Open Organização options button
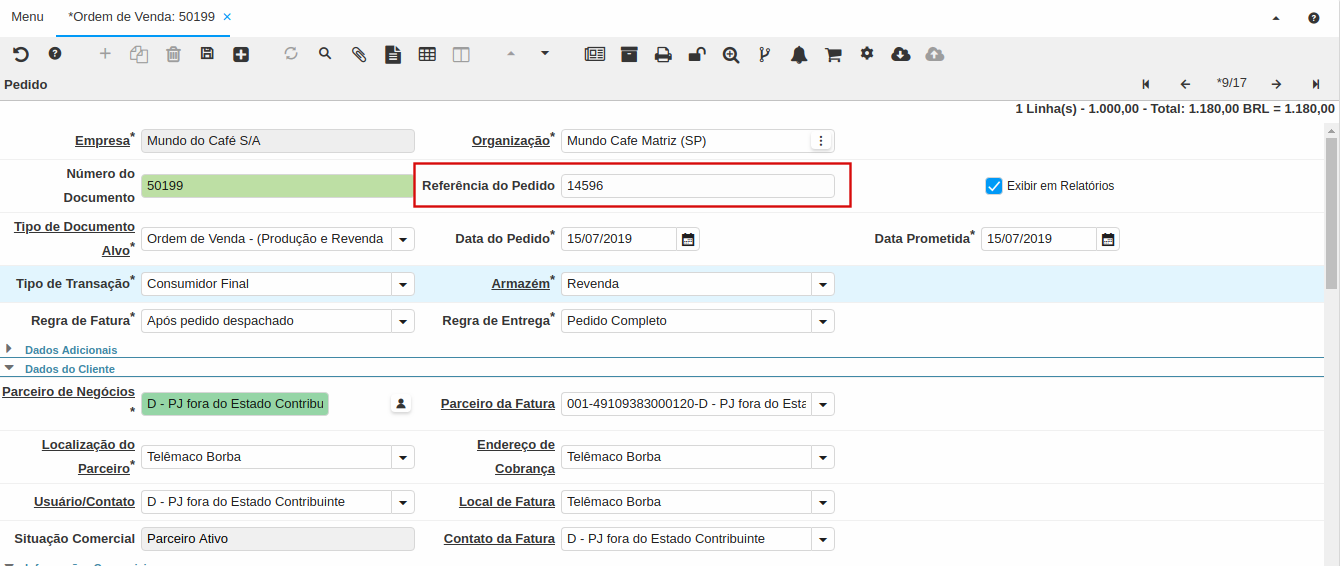 coord(821,141)
